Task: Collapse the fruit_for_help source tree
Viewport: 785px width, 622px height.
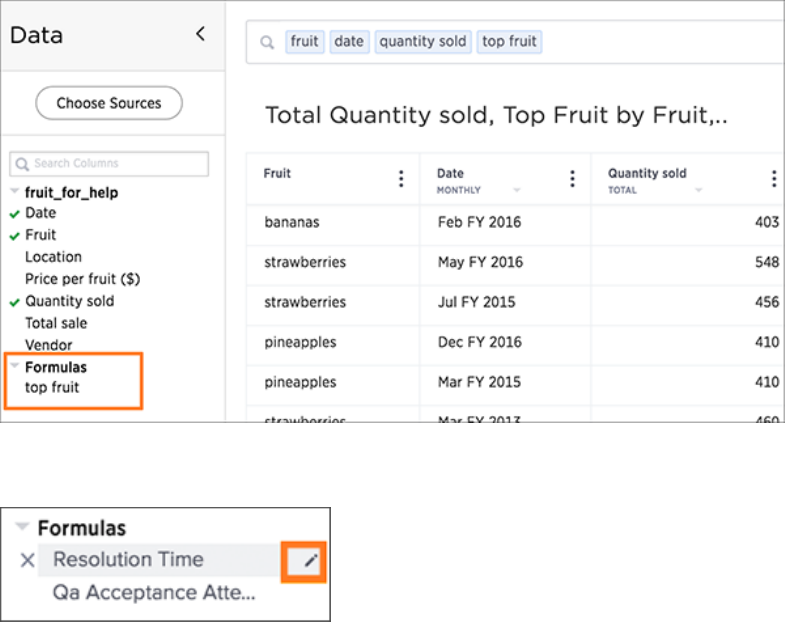Action: [15, 191]
